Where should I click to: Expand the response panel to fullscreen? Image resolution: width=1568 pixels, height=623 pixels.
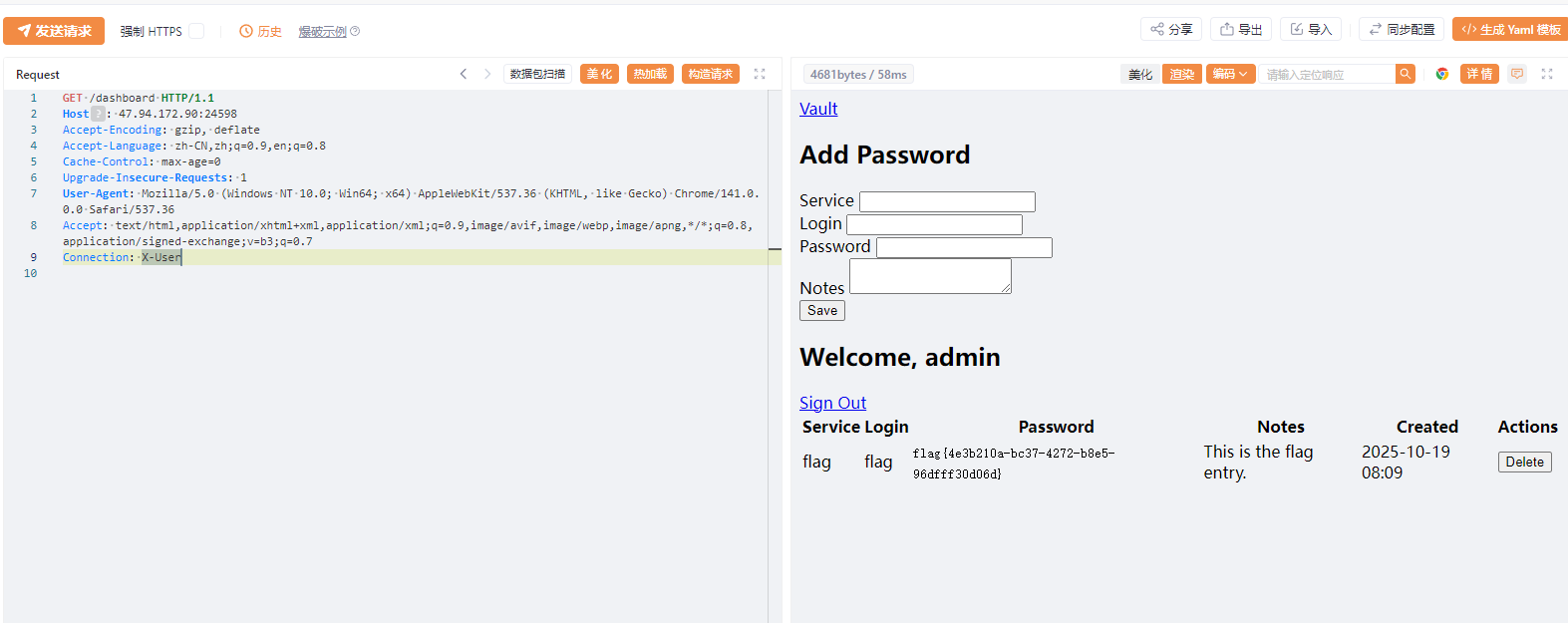[1547, 74]
